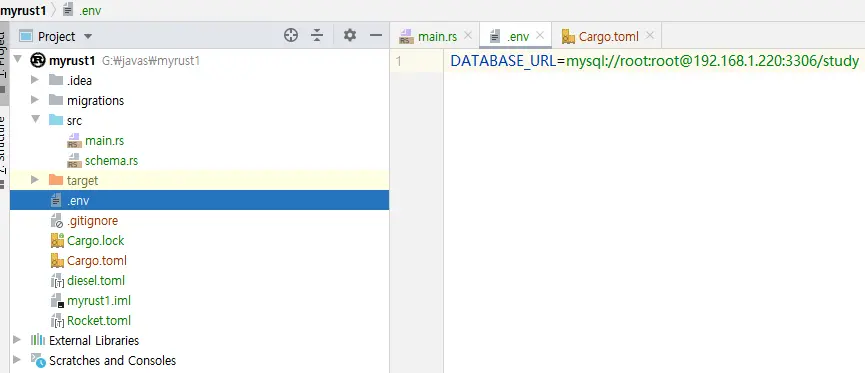Screen dimensions: 865x373
Task: Hide the Project panel with minus icon
Action: (376, 36)
